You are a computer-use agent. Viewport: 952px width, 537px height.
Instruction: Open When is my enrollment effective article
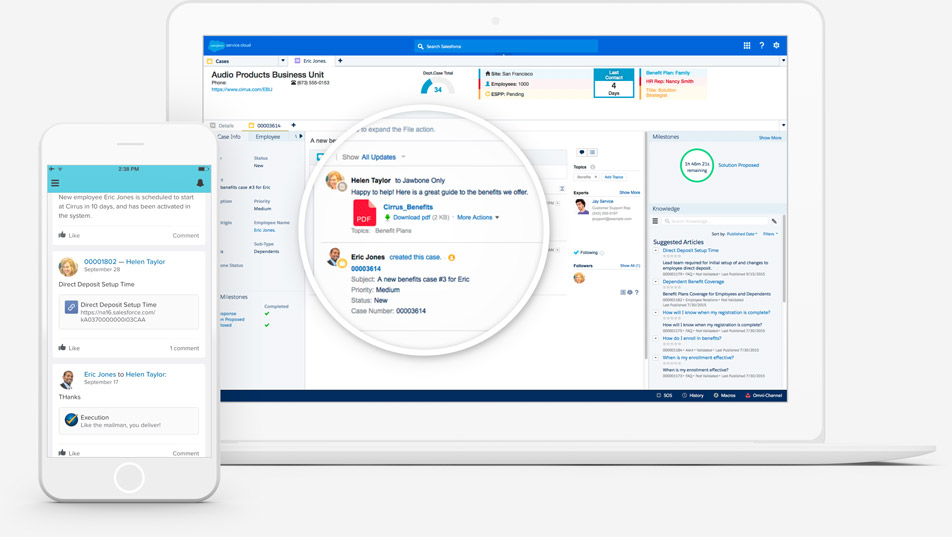coord(698,358)
